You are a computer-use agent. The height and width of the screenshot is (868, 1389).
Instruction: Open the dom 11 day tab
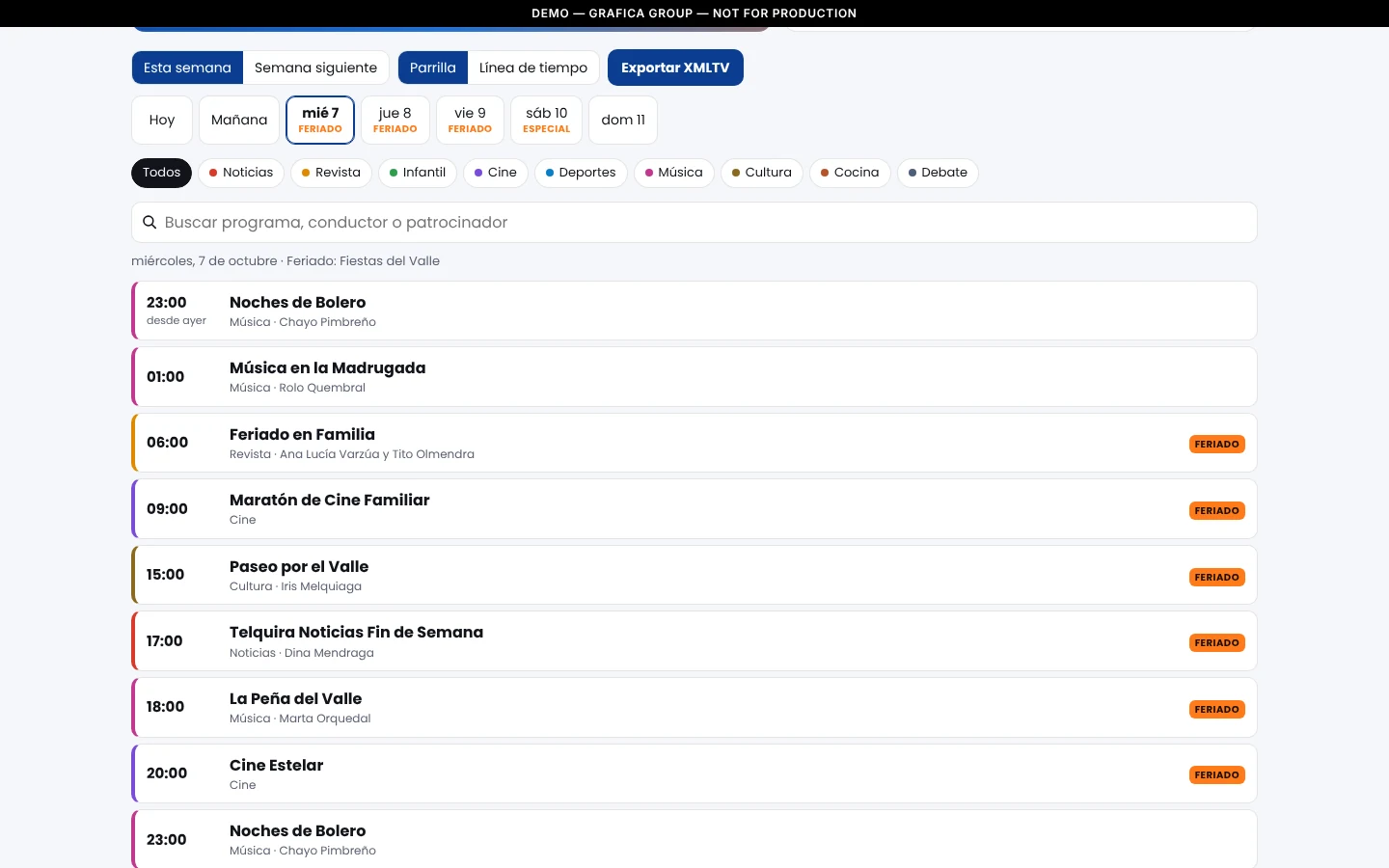(623, 120)
